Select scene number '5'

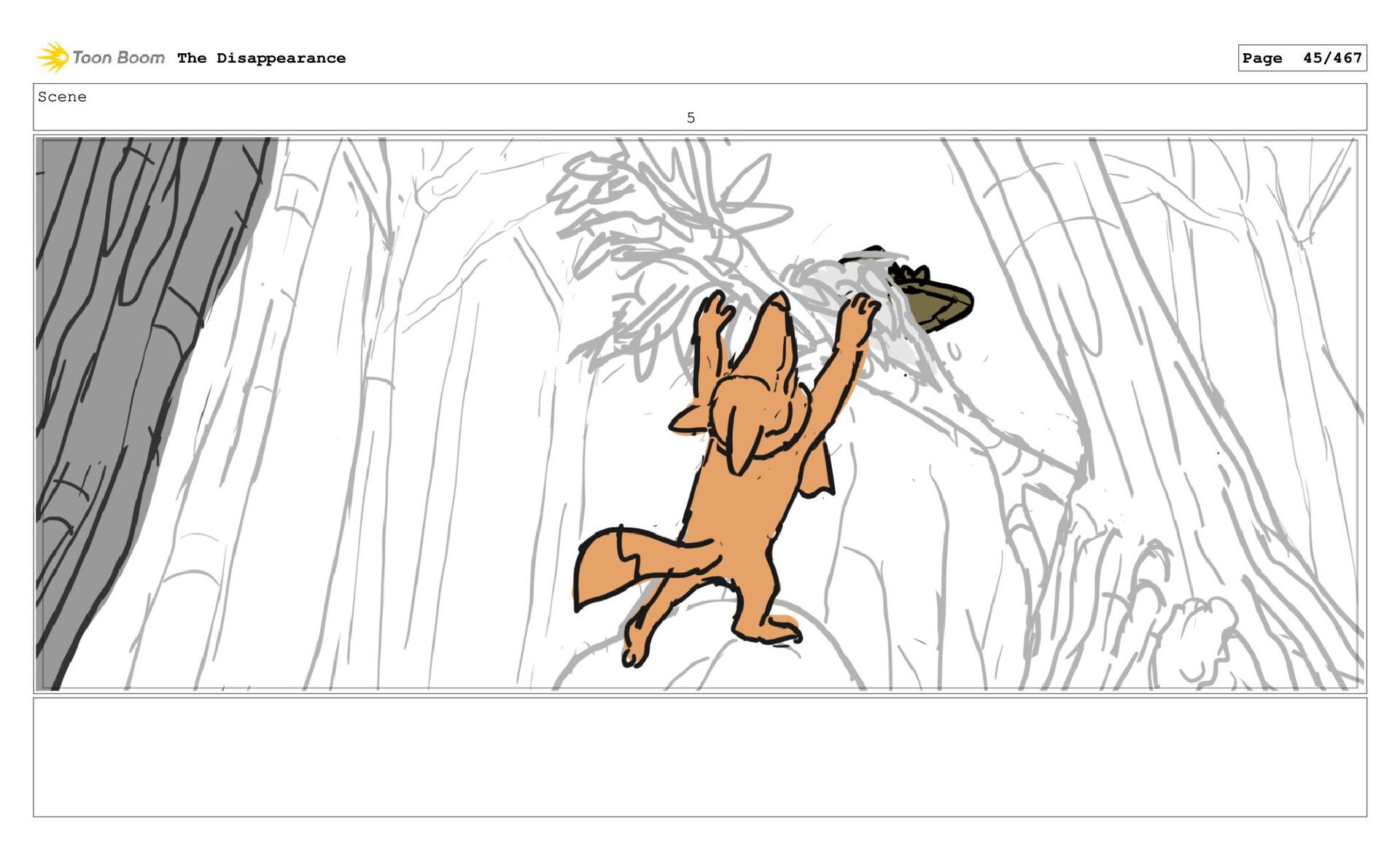click(691, 117)
